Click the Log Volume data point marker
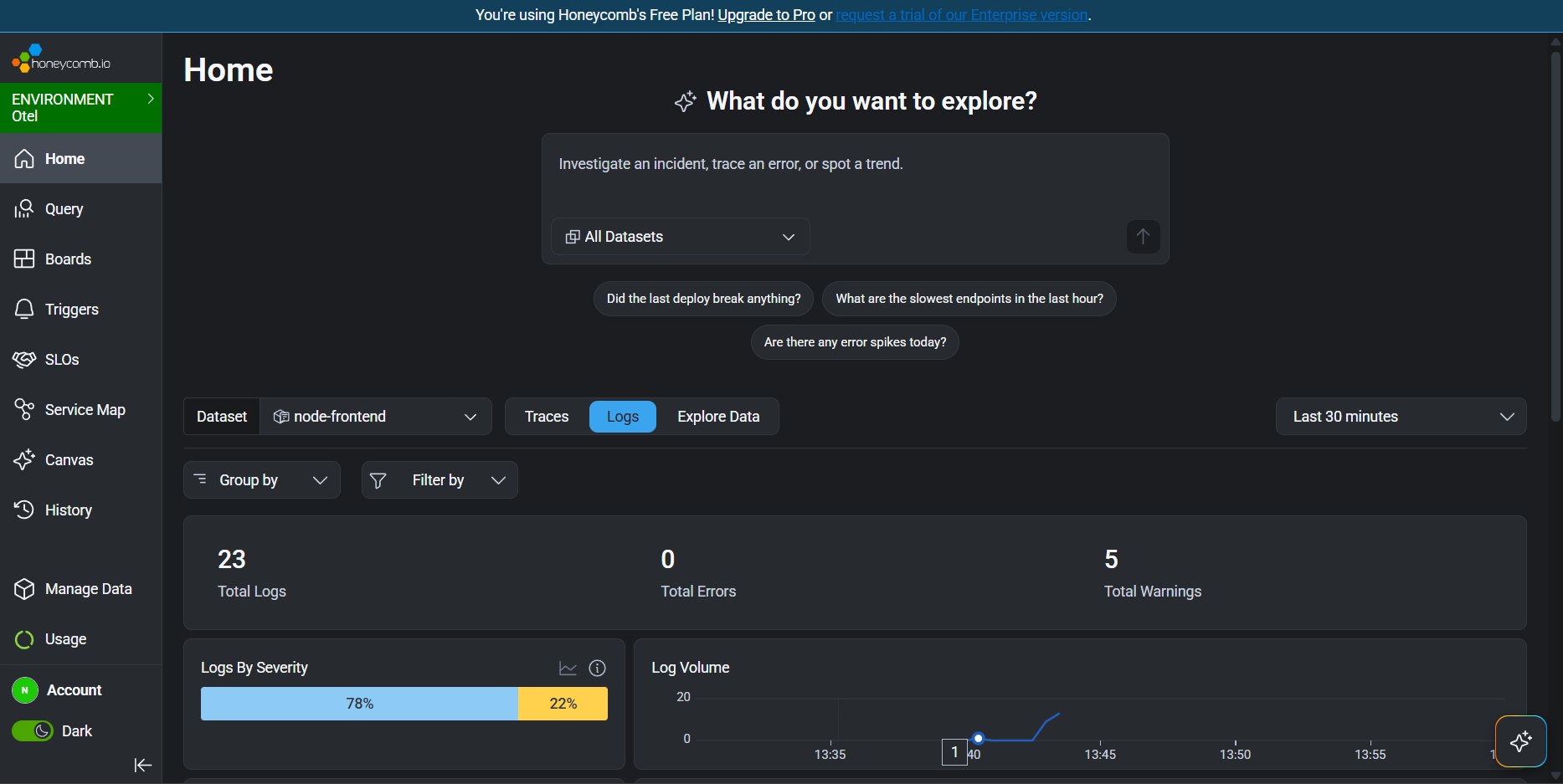The width and height of the screenshot is (1563, 784). pyautogui.click(x=978, y=738)
